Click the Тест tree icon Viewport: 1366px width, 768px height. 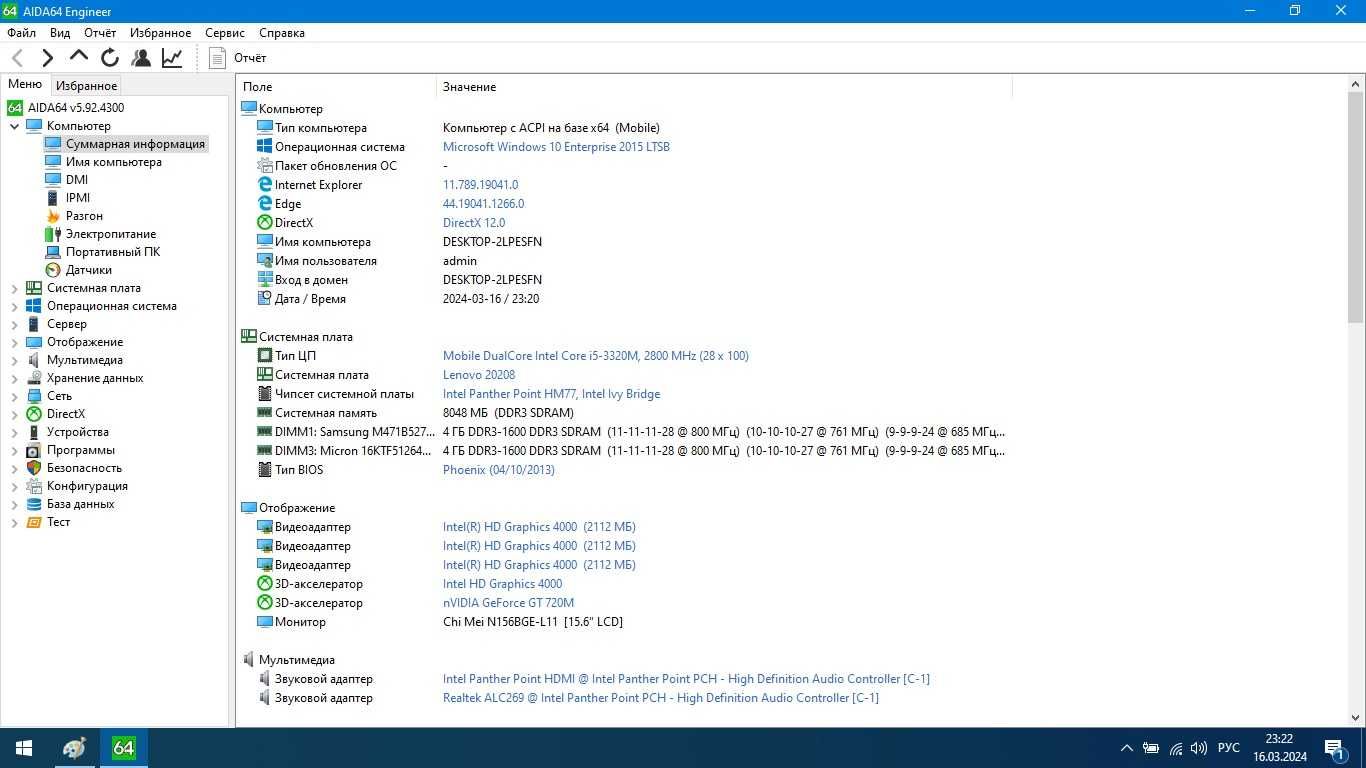pyautogui.click(x=34, y=522)
